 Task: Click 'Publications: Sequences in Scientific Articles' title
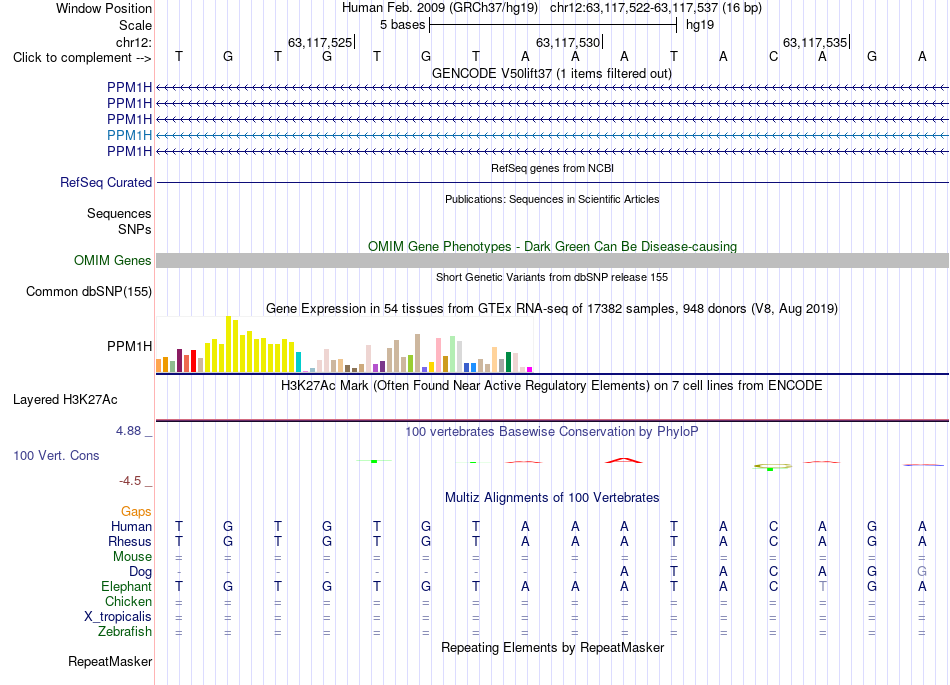click(552, 199)
